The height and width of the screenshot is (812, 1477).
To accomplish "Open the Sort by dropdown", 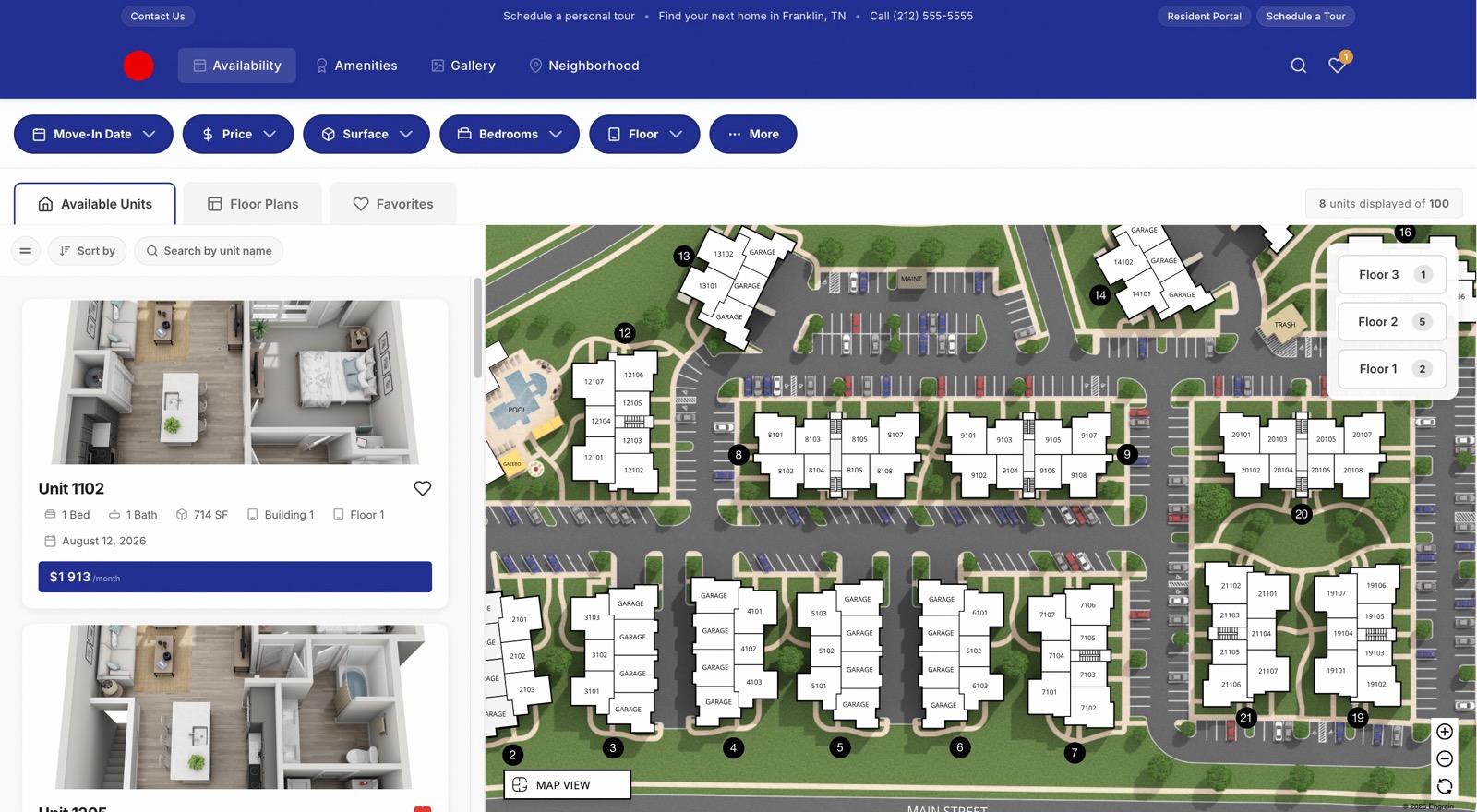I will pos(88,251).
